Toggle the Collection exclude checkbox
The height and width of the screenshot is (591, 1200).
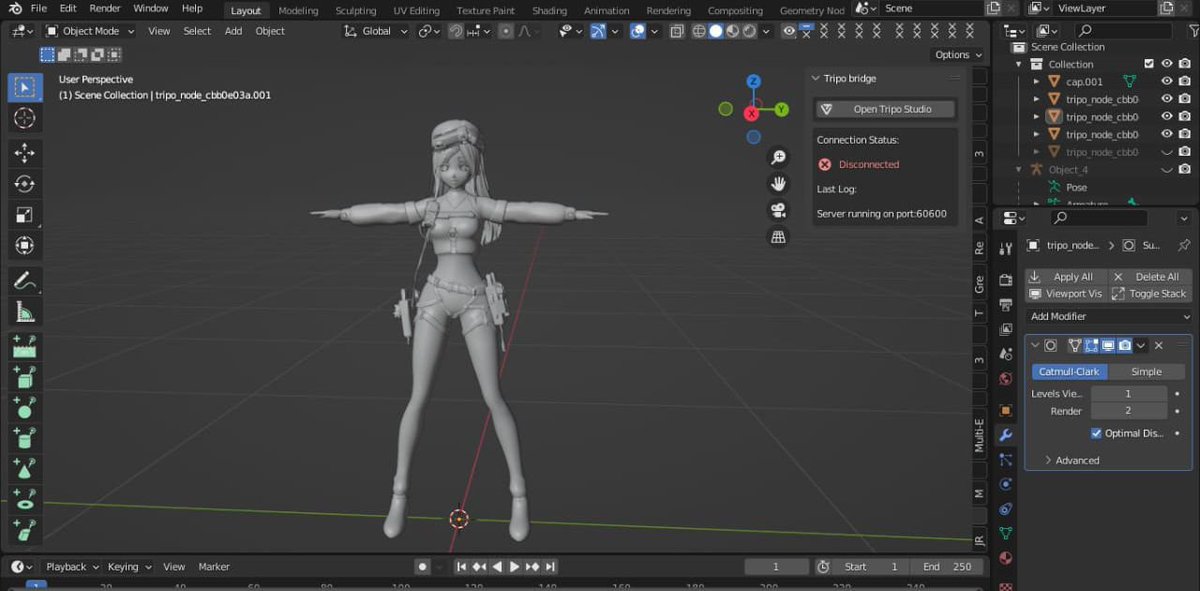point(1149,64)
